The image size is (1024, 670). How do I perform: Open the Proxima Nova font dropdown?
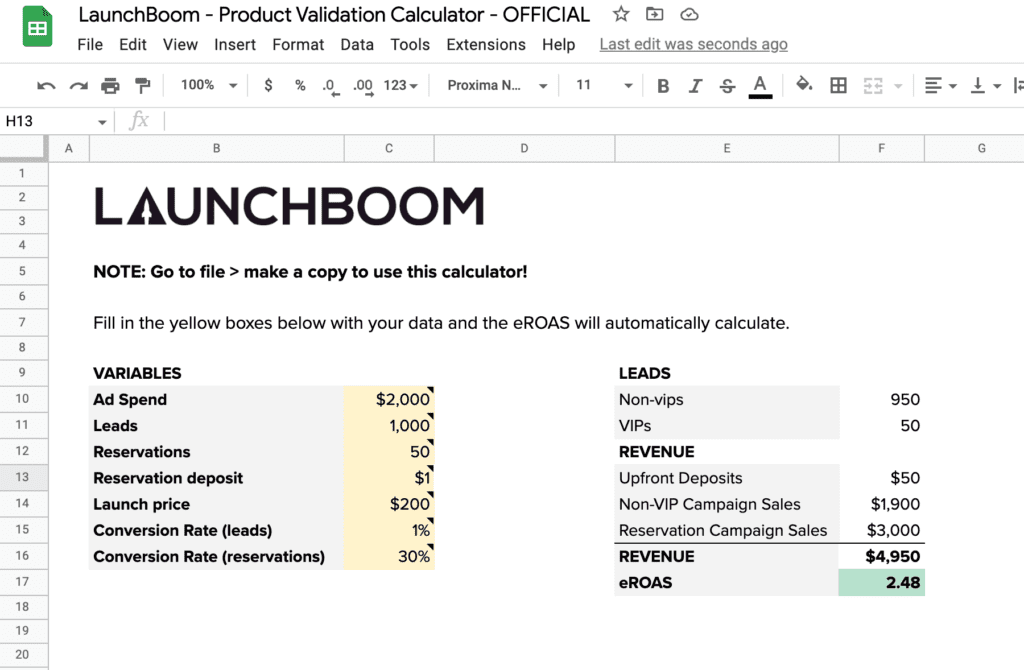pos(496,86)
